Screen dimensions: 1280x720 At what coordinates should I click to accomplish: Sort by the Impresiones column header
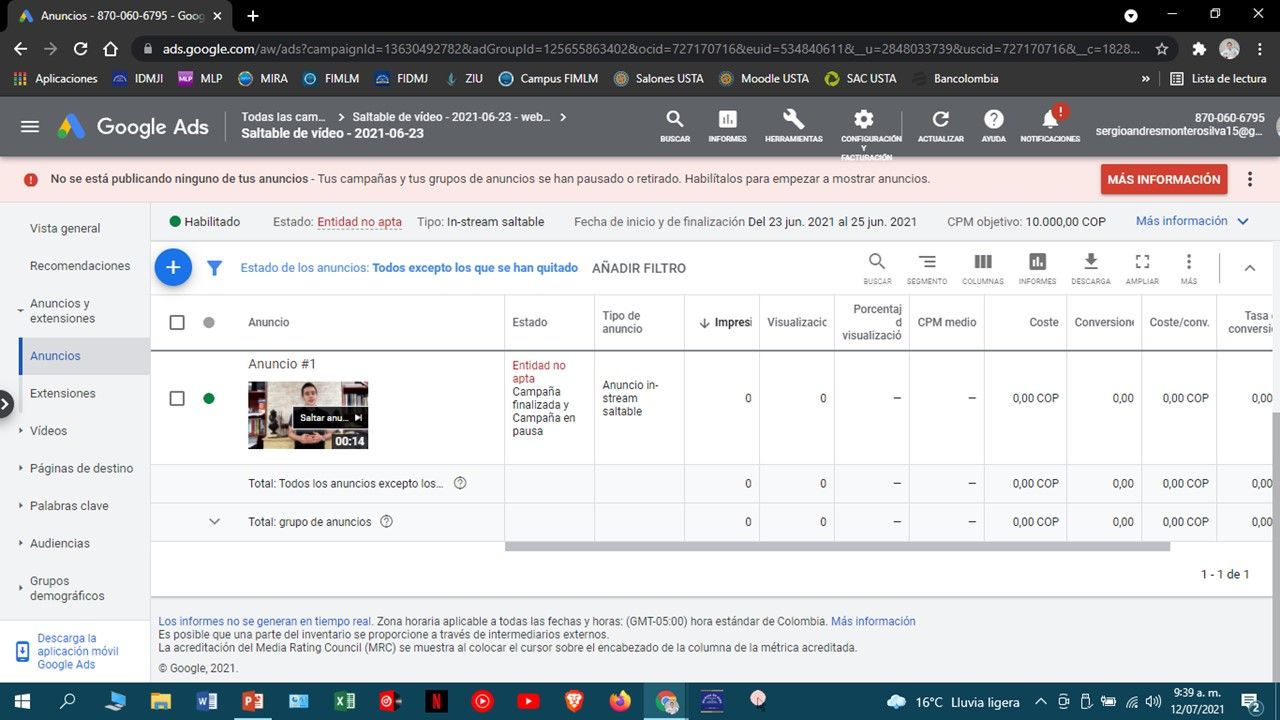(726, 322)
